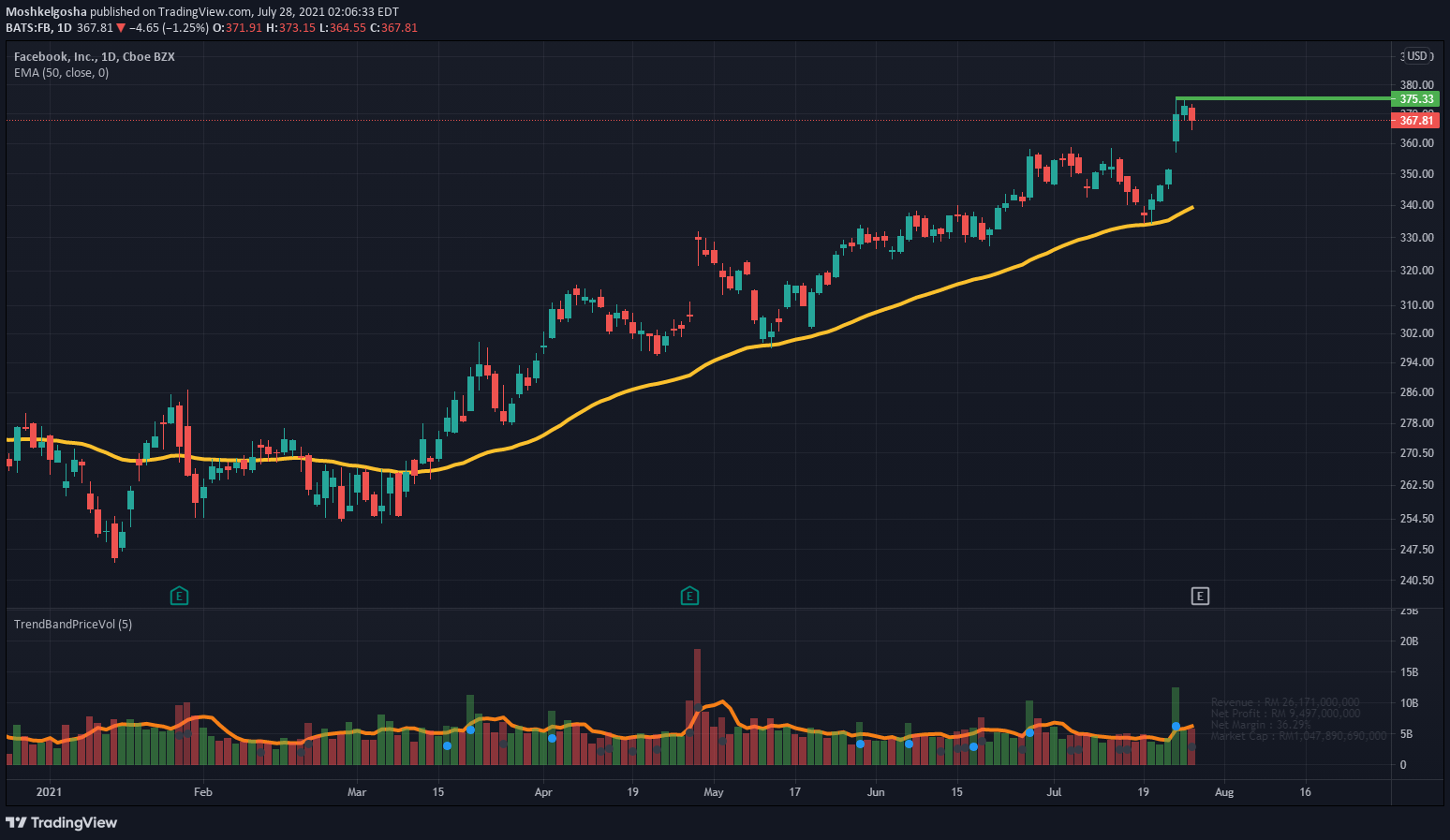This screenshot has width=1450, height=840.
Task: Click the 17 date label after May
Action: point(795,792)
